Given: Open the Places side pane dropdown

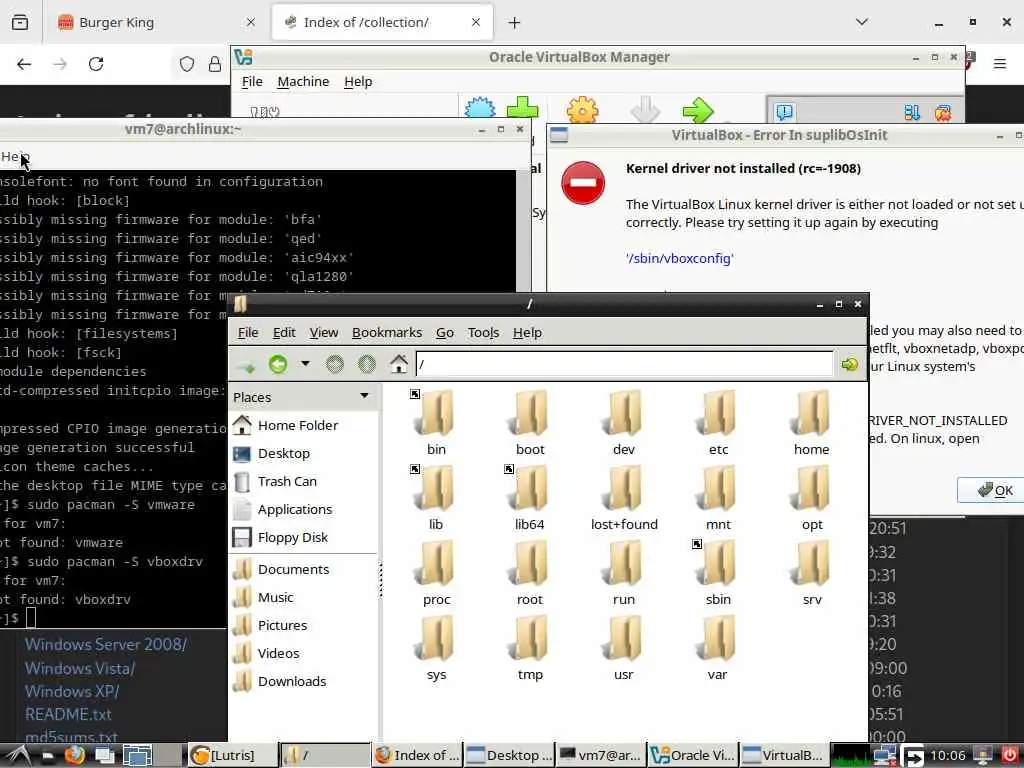Looking at the screenshot, I should pos(364,396).
